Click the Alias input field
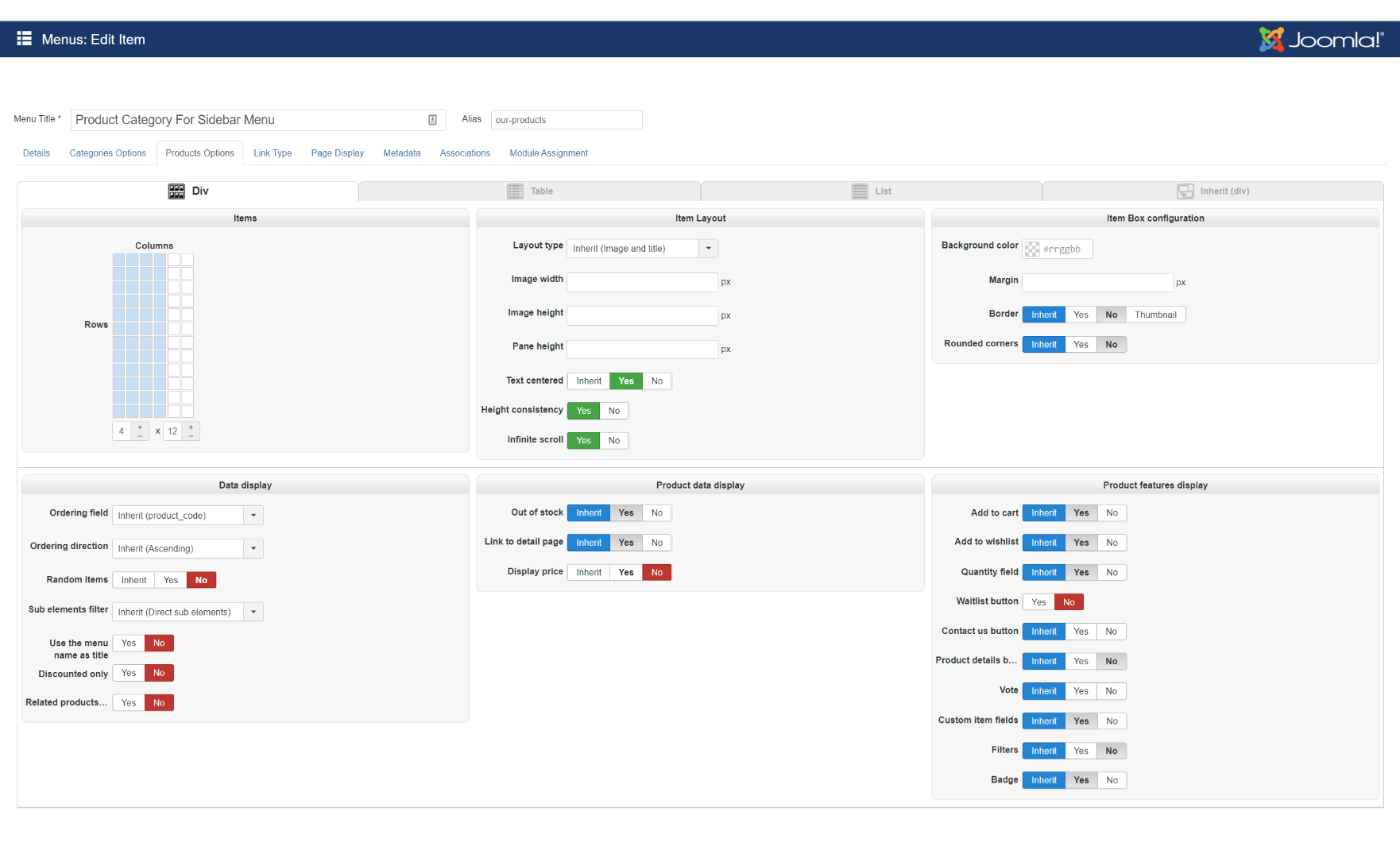Viewport: 1400px width, 858px height. [x=567, y=120]
